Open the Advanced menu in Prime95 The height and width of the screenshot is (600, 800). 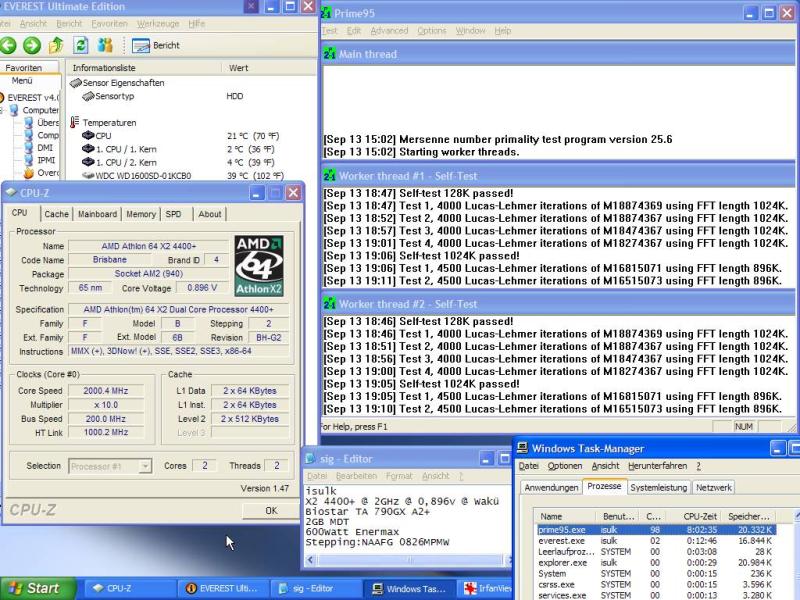389,31
